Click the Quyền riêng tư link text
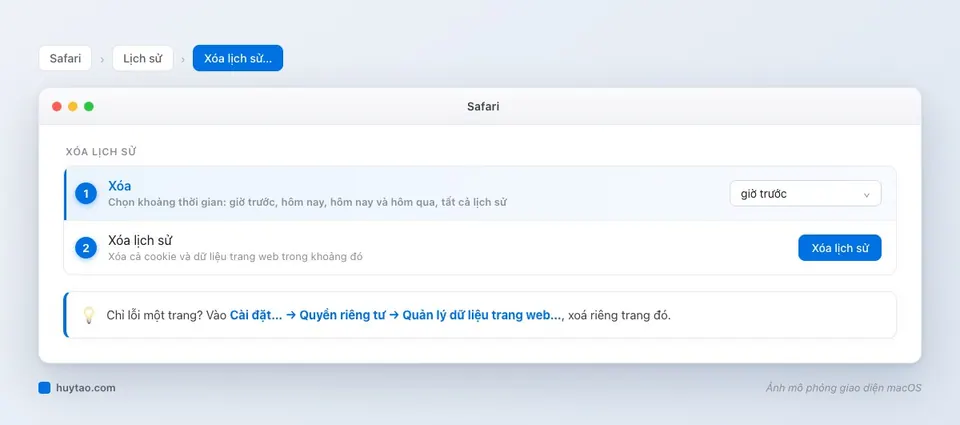 pos(342,315)
